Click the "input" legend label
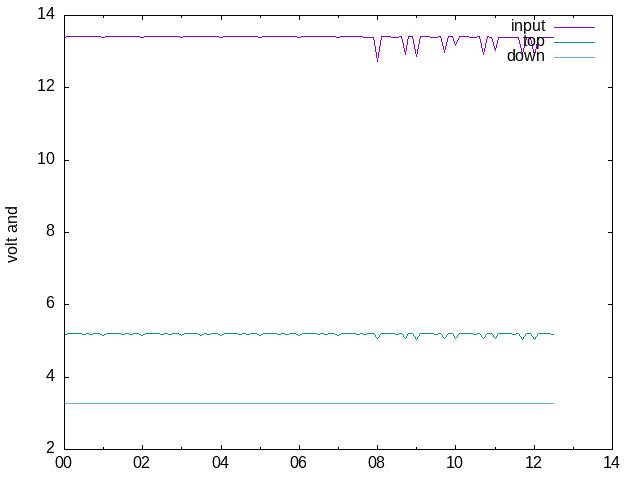 click(528, 26)
